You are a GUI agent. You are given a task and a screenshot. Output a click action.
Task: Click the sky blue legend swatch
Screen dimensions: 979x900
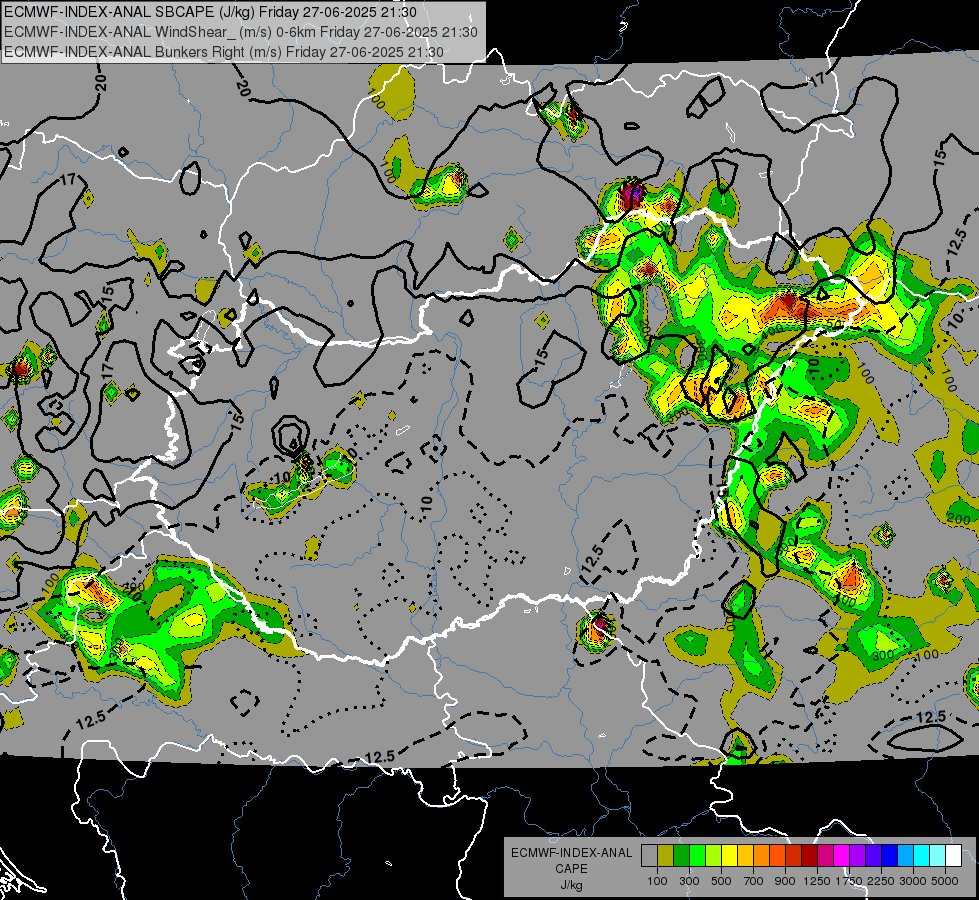906,856
